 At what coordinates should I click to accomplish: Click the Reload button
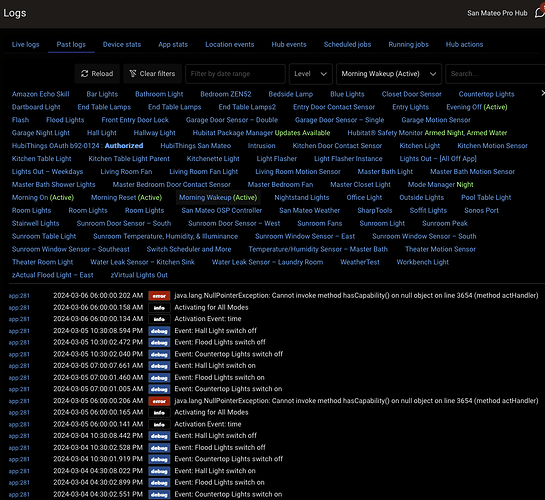point(97,74)
